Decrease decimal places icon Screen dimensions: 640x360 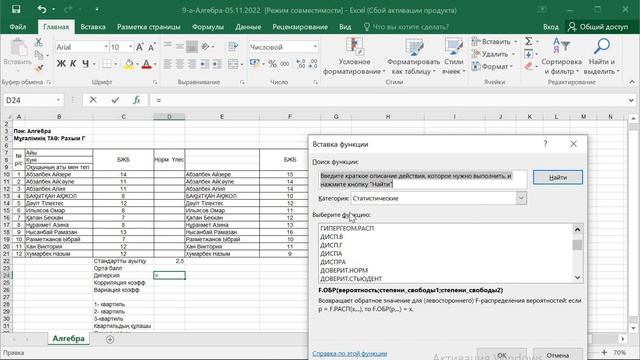pyautogui.click(x=313, y=64)
